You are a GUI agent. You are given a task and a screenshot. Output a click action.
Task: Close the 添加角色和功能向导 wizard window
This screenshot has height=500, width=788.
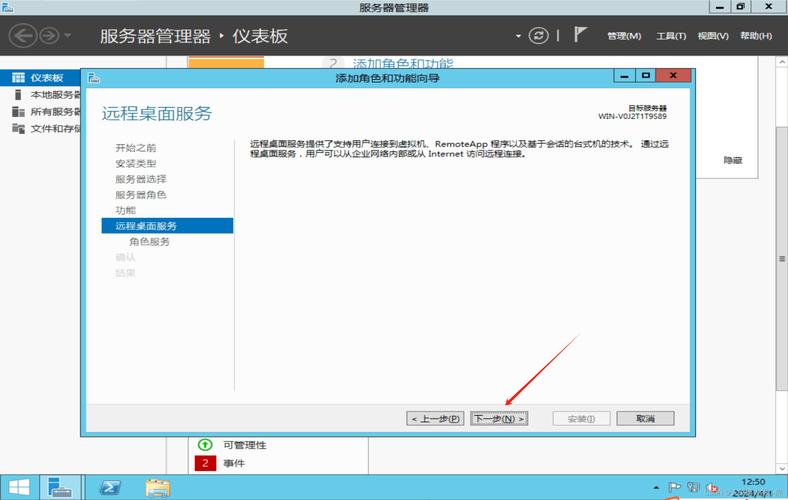[x=673, y=76]
